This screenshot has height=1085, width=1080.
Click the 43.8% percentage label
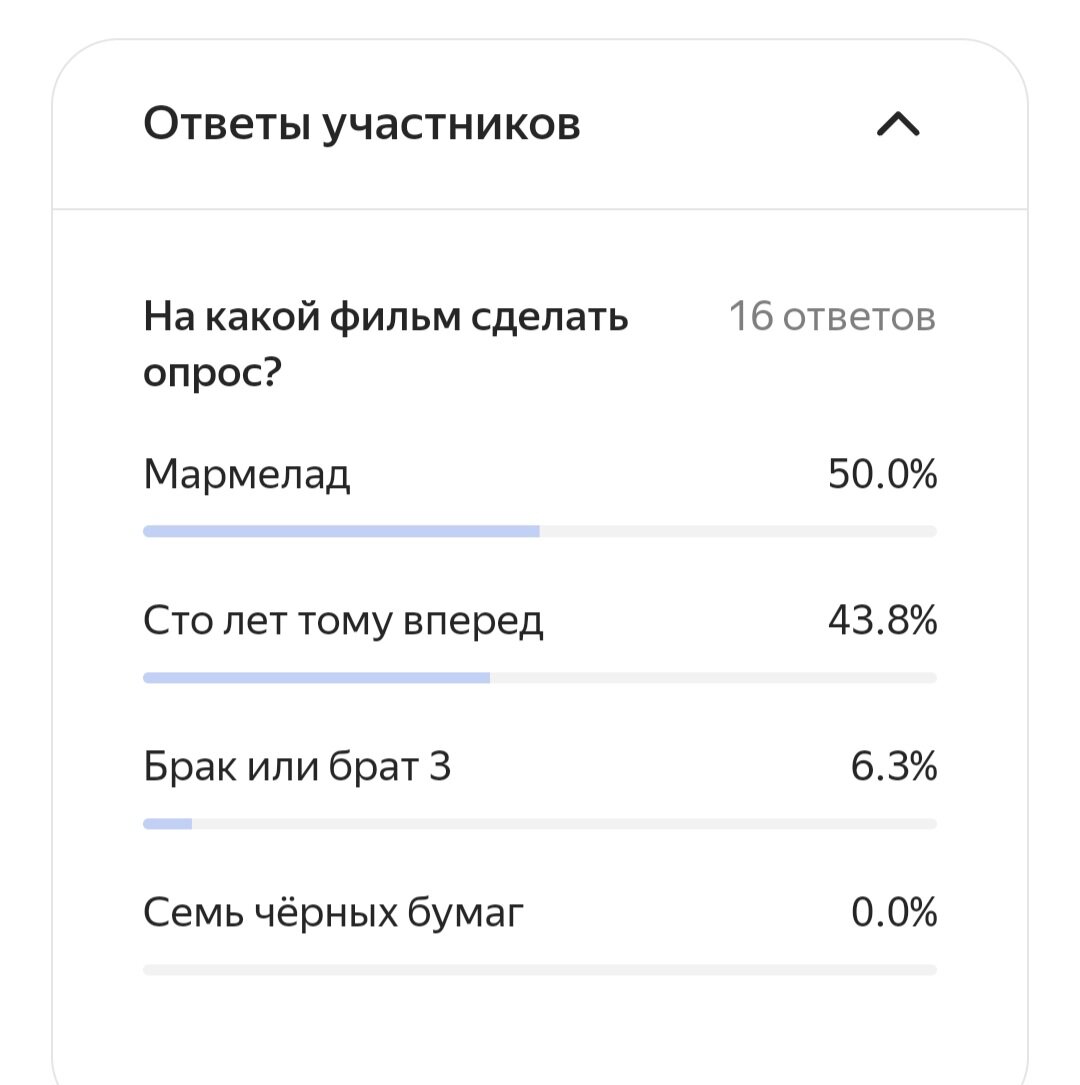pos(884,620)
